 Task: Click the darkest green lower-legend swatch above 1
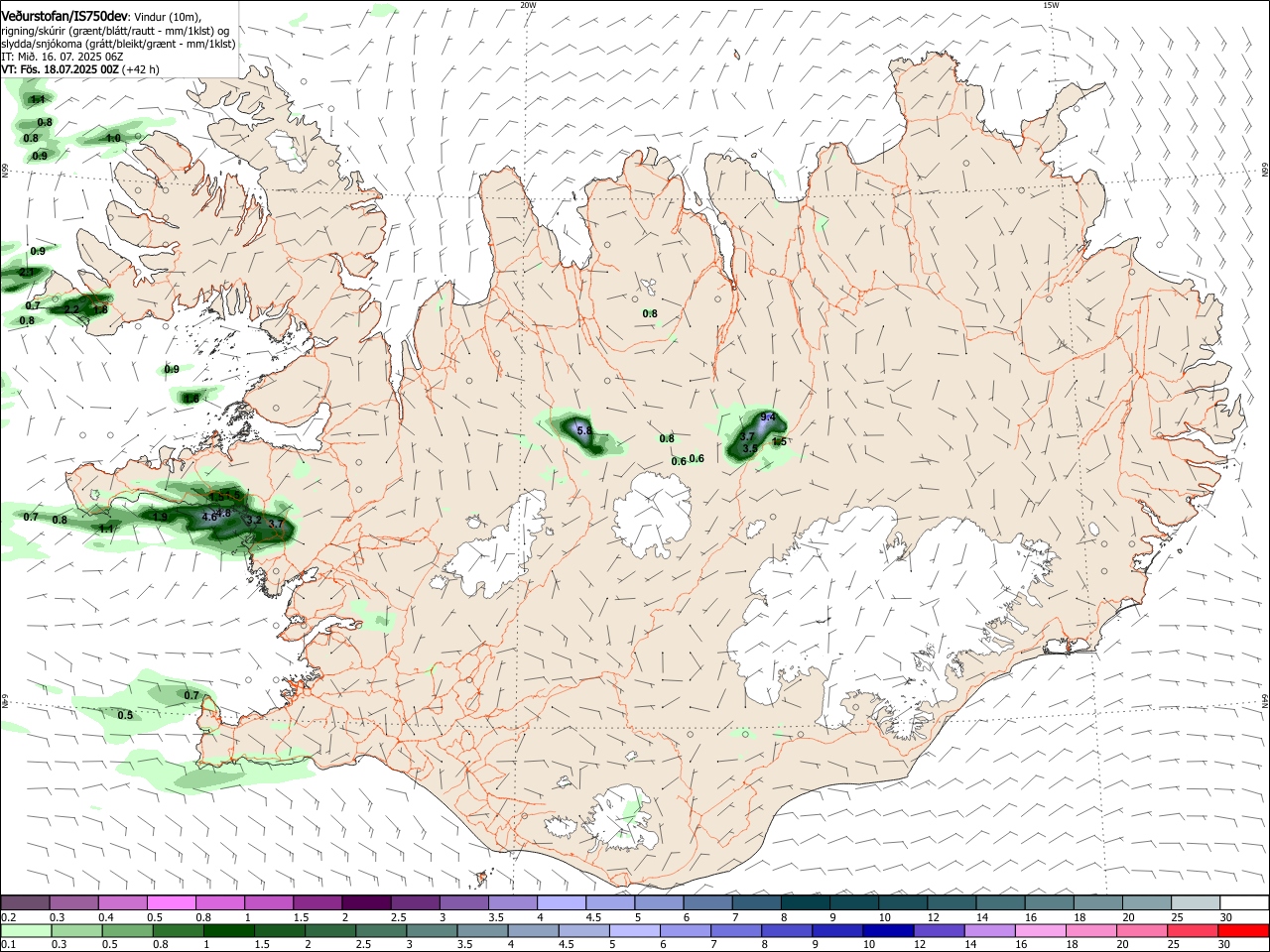228,931
